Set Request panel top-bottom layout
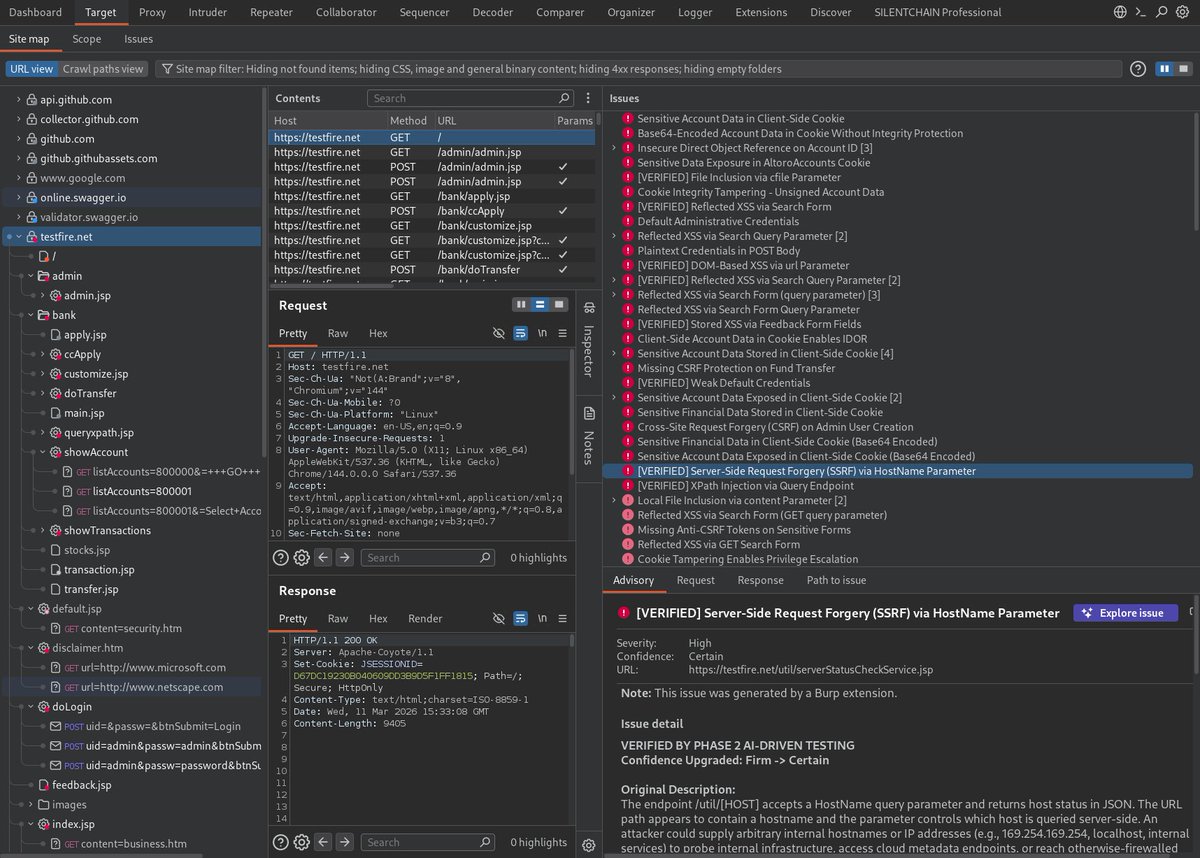Image resolution: width=1200 pixels, height=858 pixels. (540, 305)
